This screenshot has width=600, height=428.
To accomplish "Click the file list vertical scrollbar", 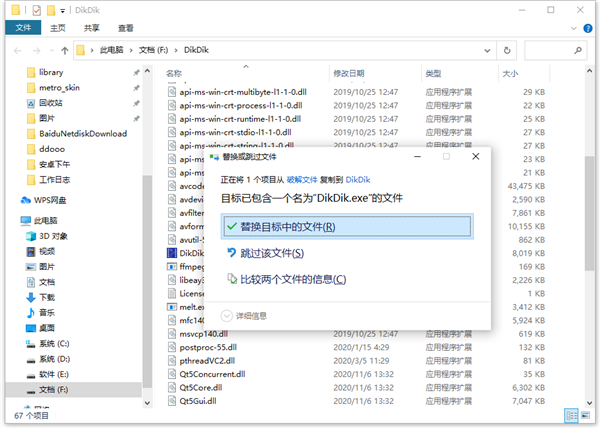I will point(590,214).
